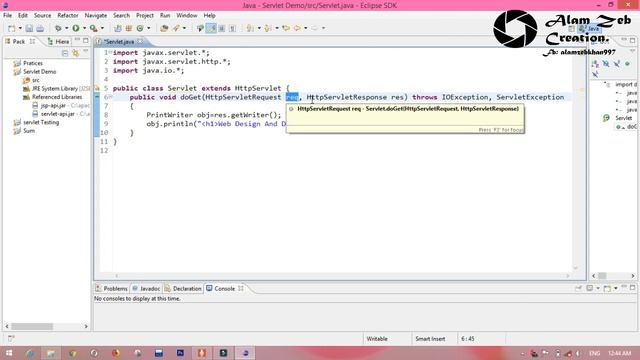Screen dimensions: 640x360
Task: Save the file with the toolbar Save icon
Action: click(29, 28)
